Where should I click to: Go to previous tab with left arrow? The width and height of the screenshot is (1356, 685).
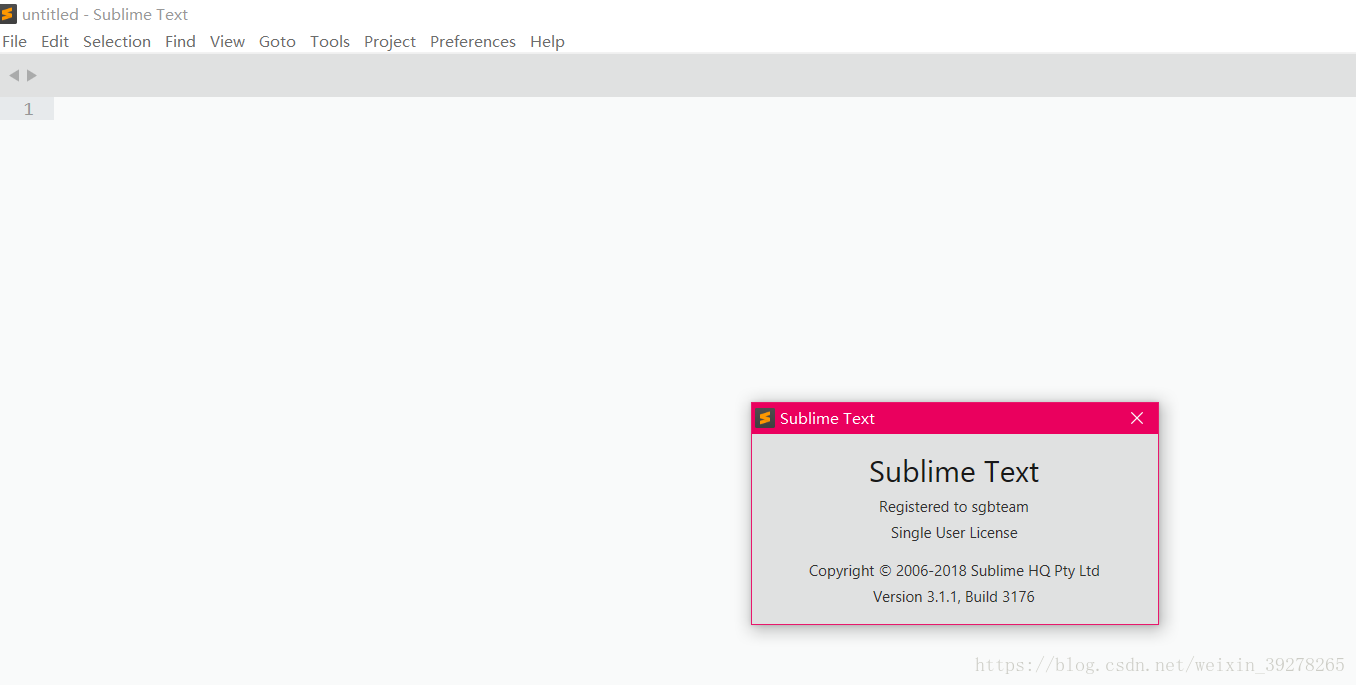point(14,75)
